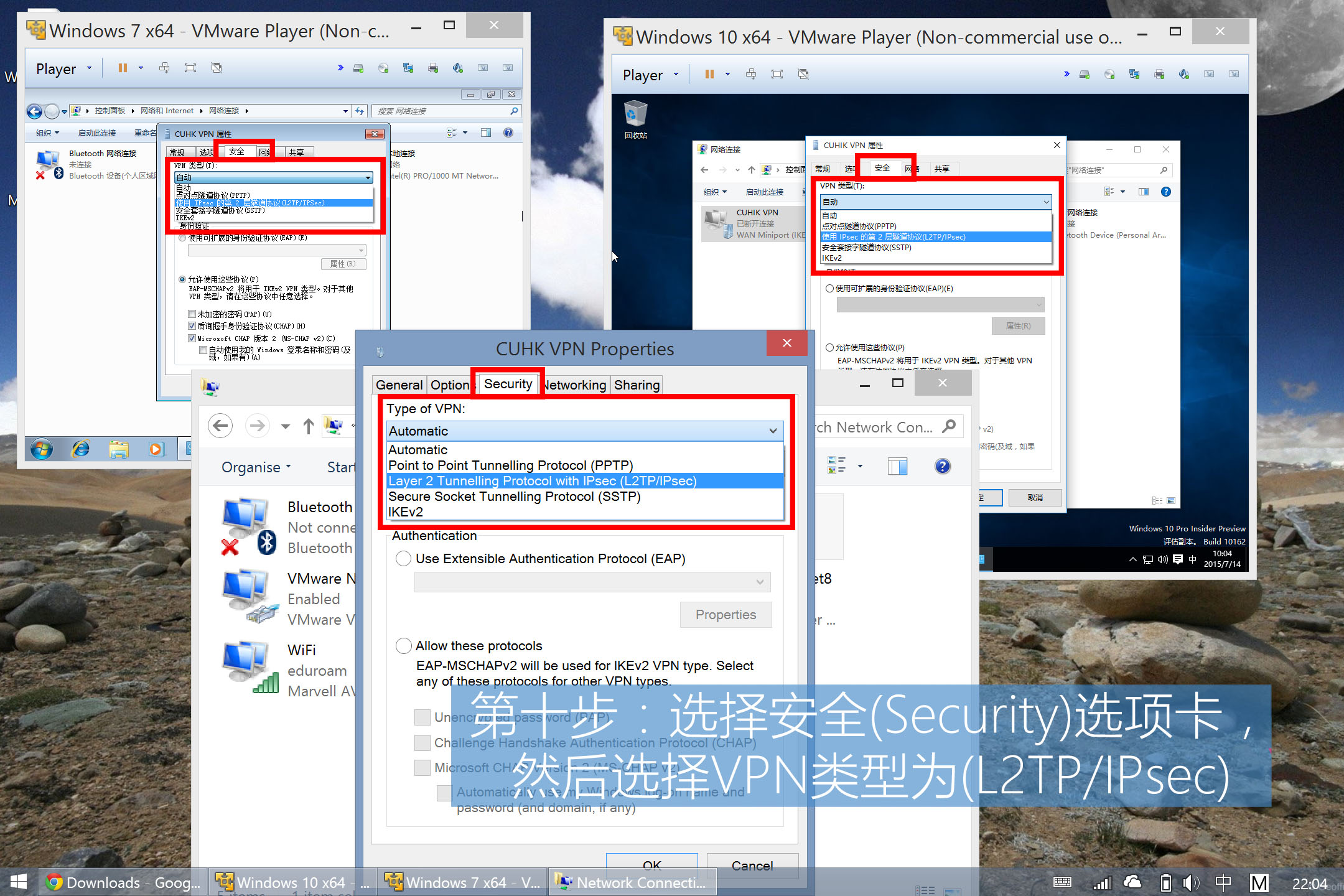This screenshot has height=896, width=1344.
Task: Toggle preview pane icon in host Network Connections
Action: (x=897, y=466)
